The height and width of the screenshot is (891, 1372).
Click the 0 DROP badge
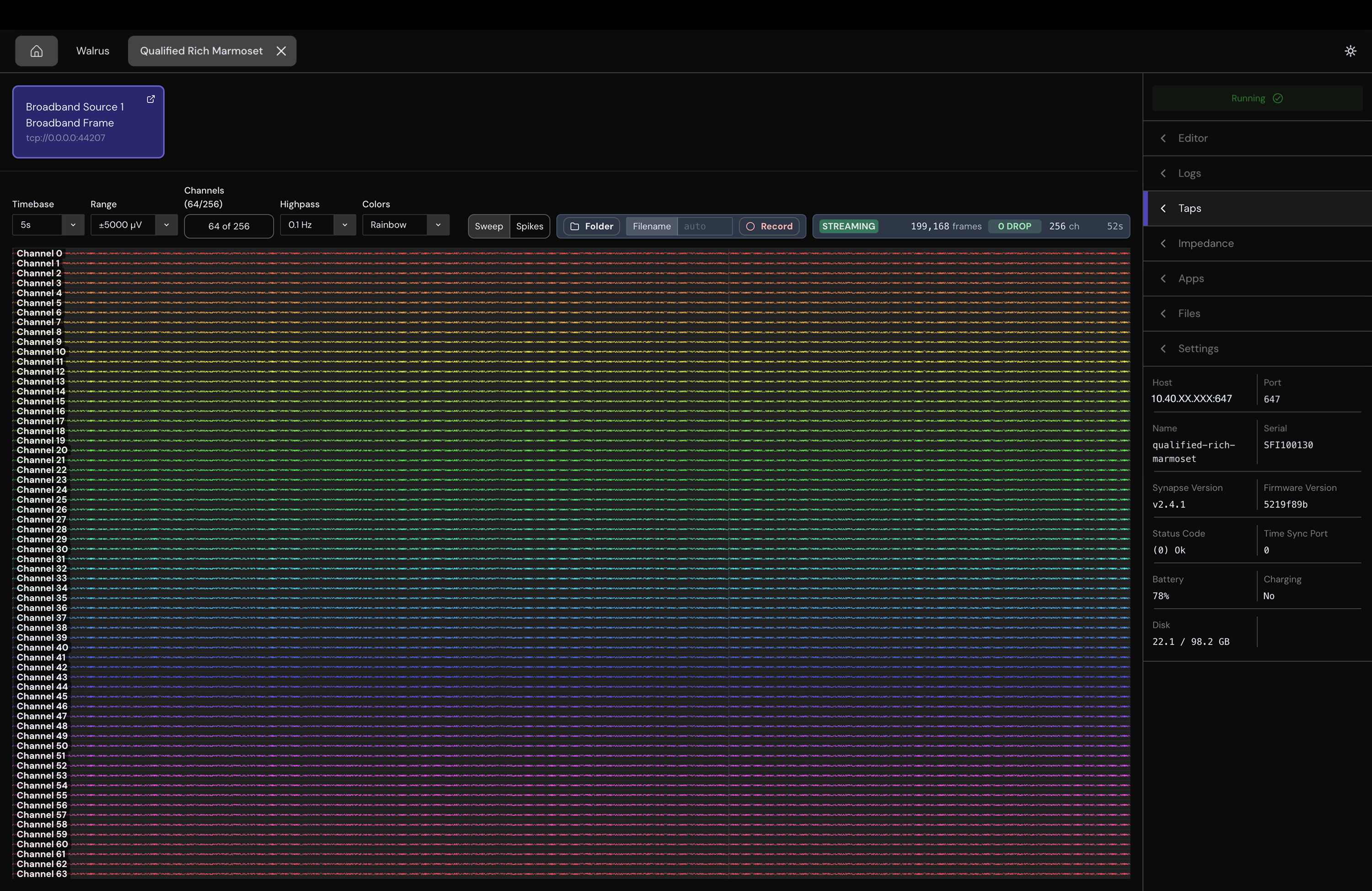click(x=1014, y=226)
